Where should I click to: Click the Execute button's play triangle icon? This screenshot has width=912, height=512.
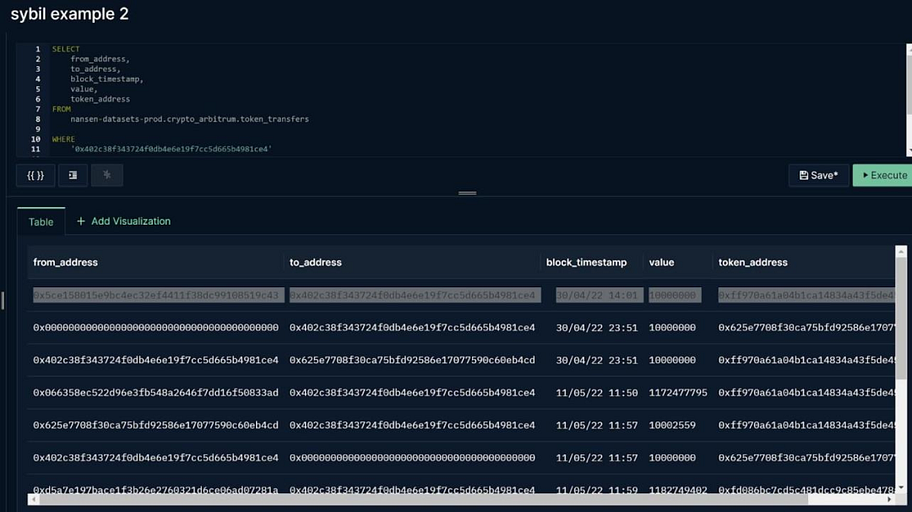[x=865, y=175]
